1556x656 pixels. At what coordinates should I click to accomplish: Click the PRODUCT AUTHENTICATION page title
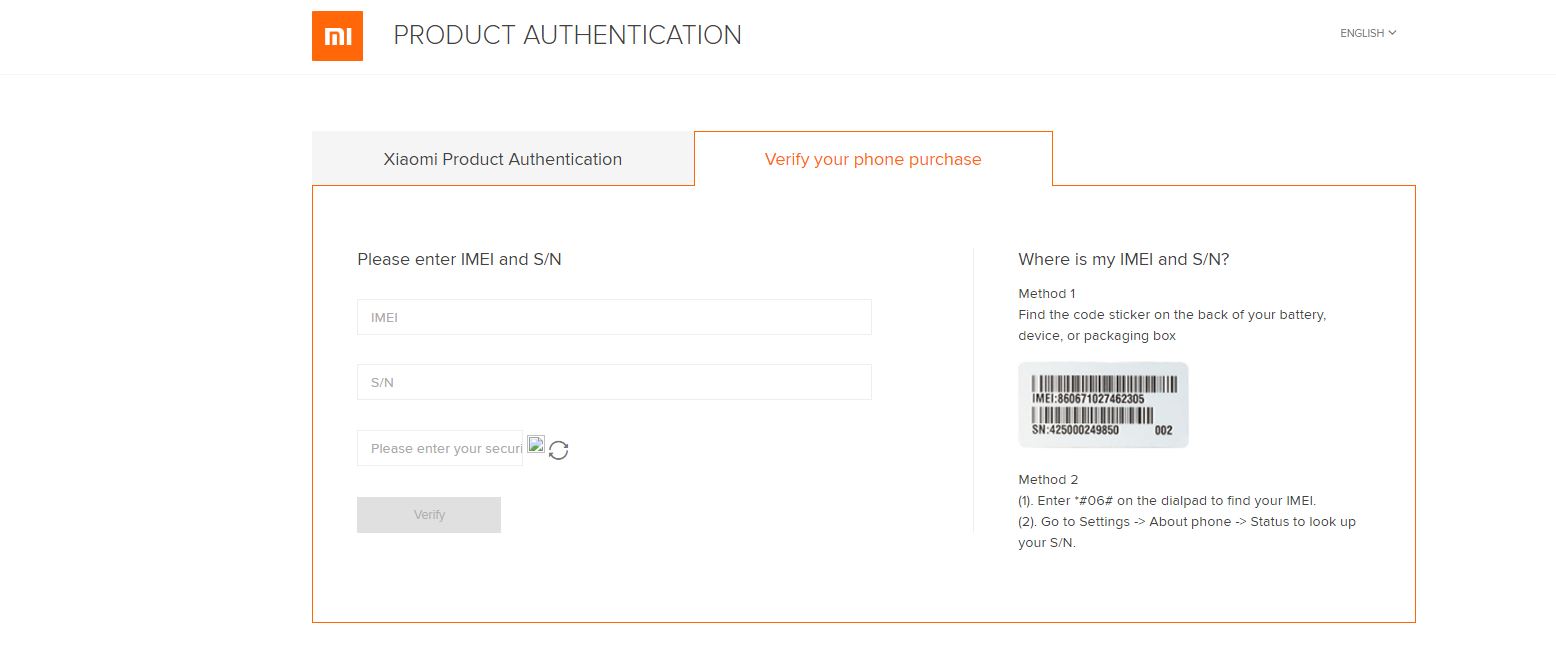pos(567,35)
